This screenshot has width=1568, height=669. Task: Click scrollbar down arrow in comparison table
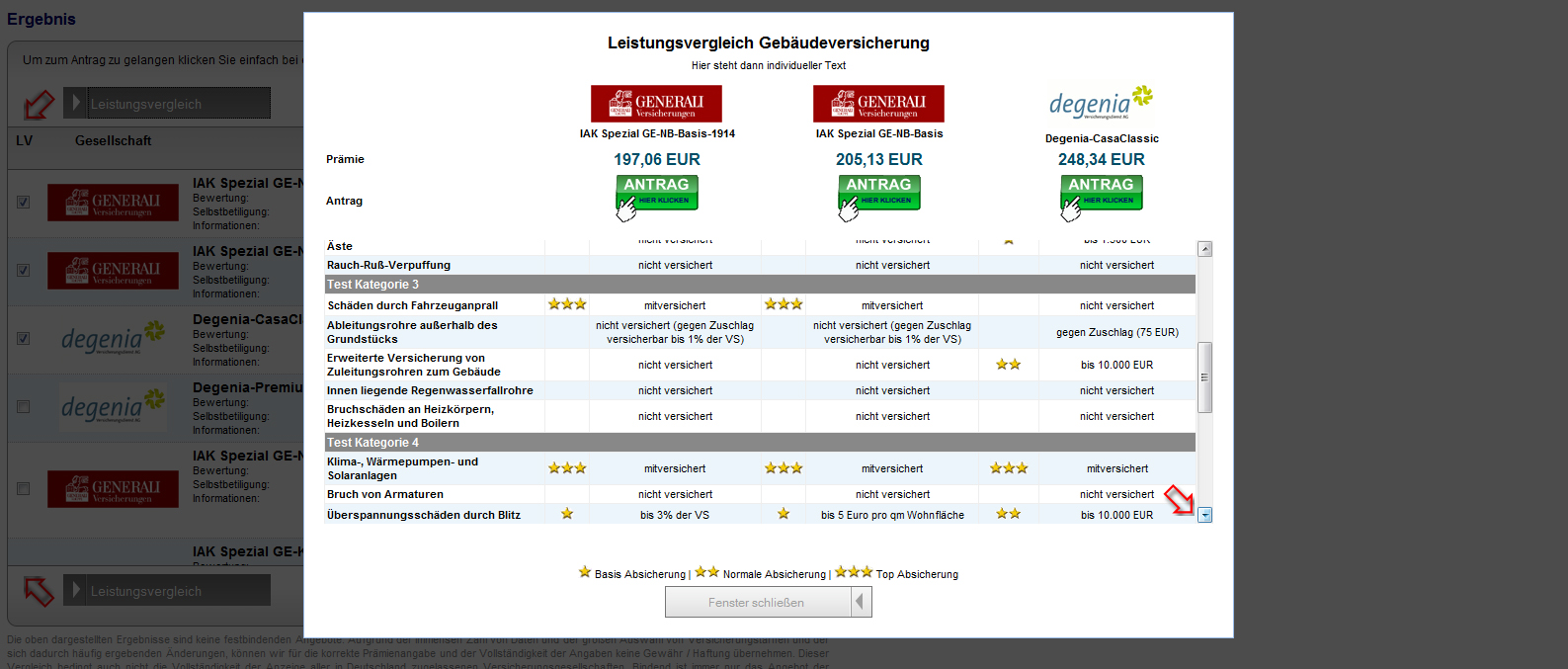coord(1204,515)
